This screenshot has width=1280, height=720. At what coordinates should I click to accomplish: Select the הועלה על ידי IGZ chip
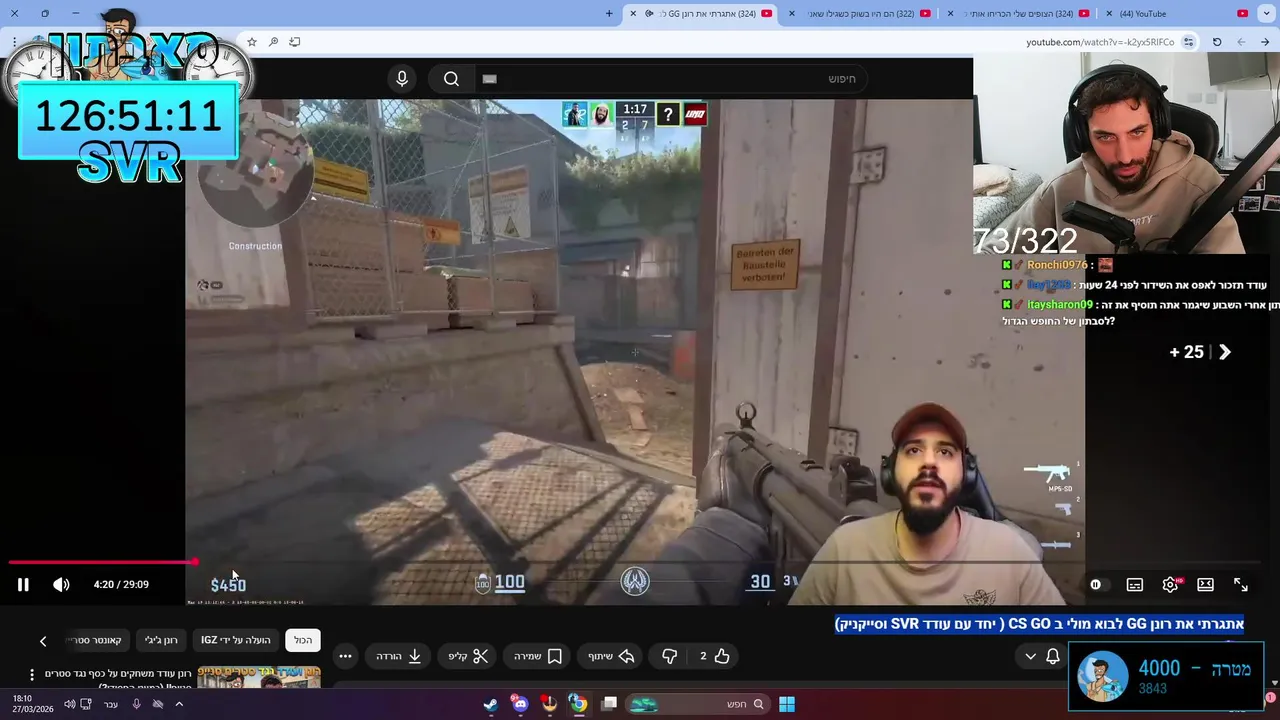click(236, 640)
